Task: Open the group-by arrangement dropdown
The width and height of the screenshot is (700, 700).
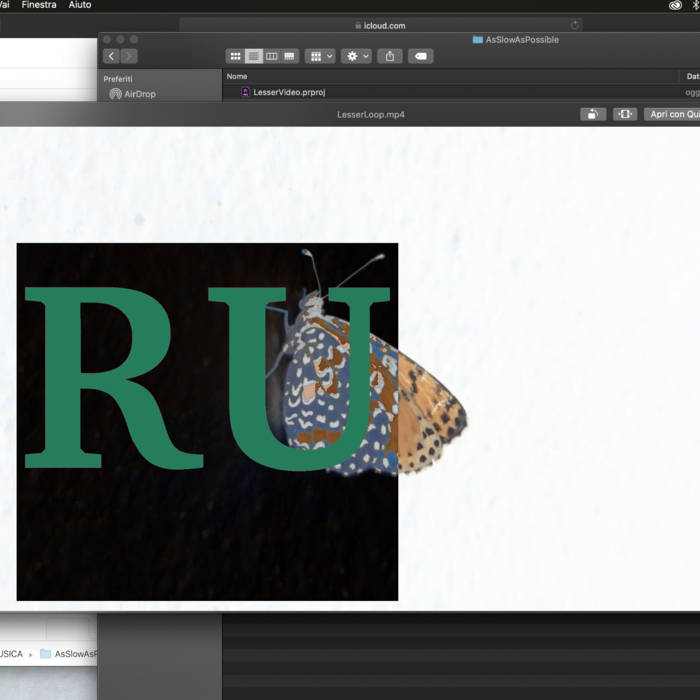Action: point(320,56)
